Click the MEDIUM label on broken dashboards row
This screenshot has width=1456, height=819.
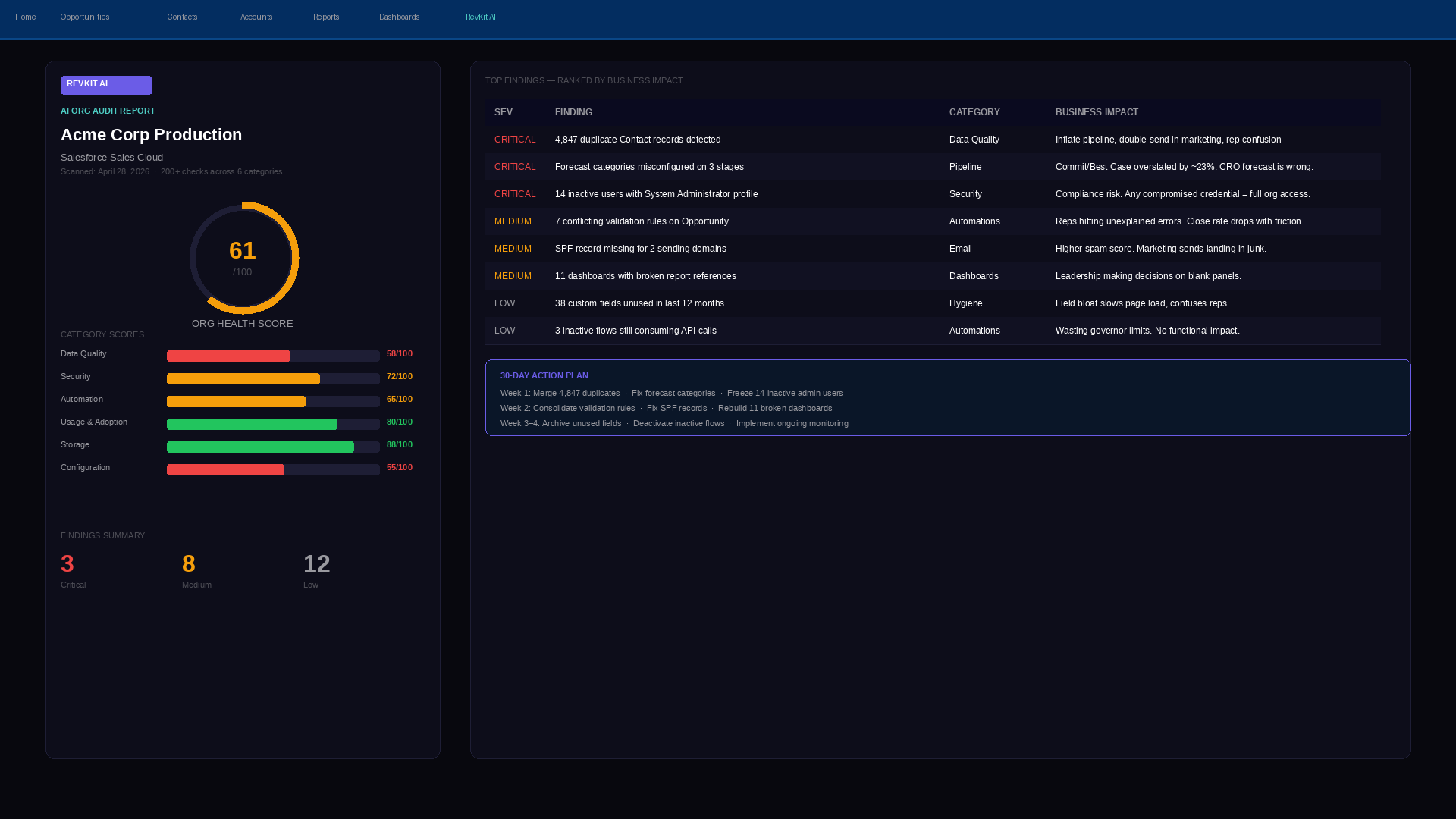[513, 276]
